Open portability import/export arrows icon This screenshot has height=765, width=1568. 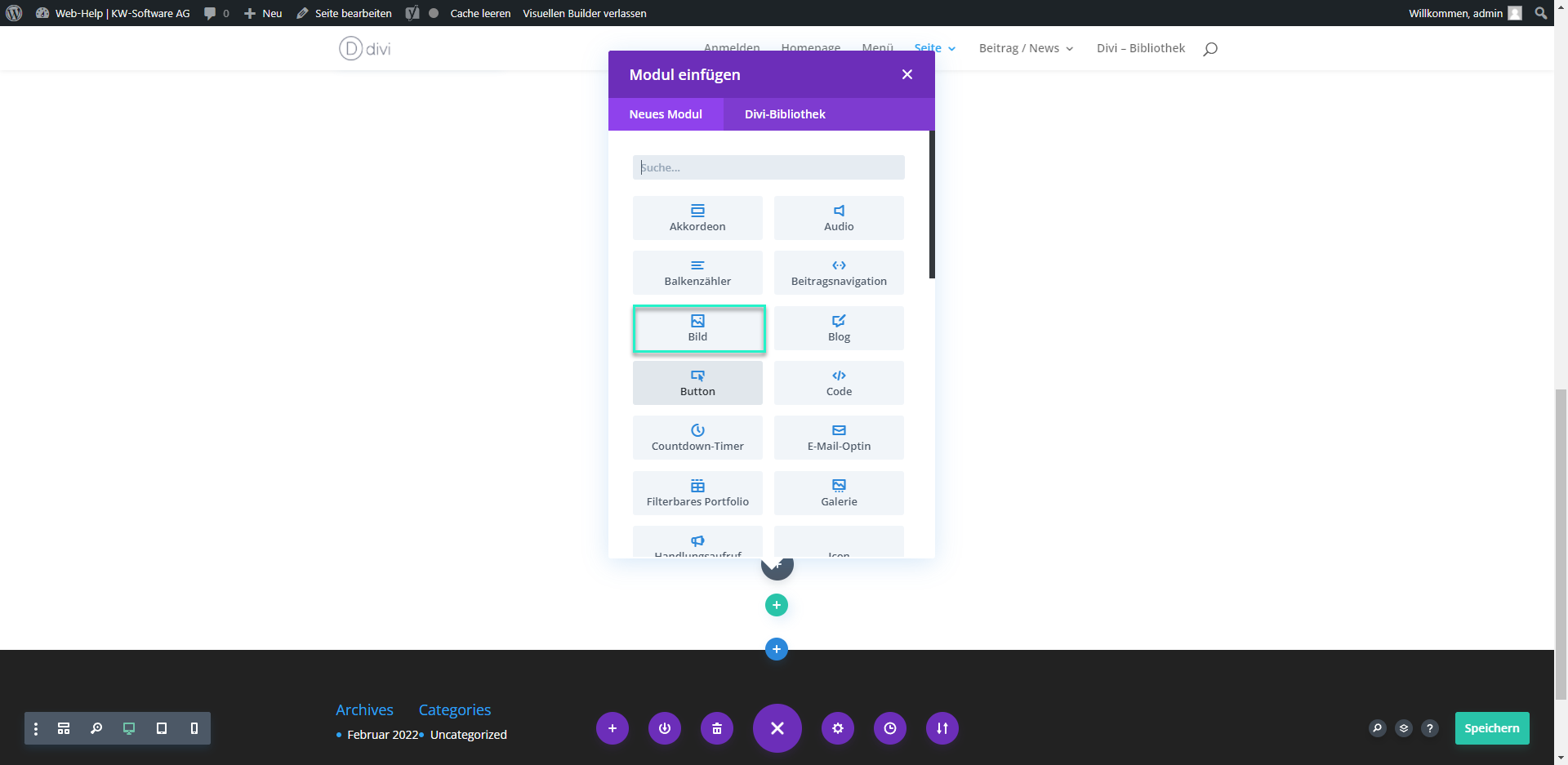point(942,728)
